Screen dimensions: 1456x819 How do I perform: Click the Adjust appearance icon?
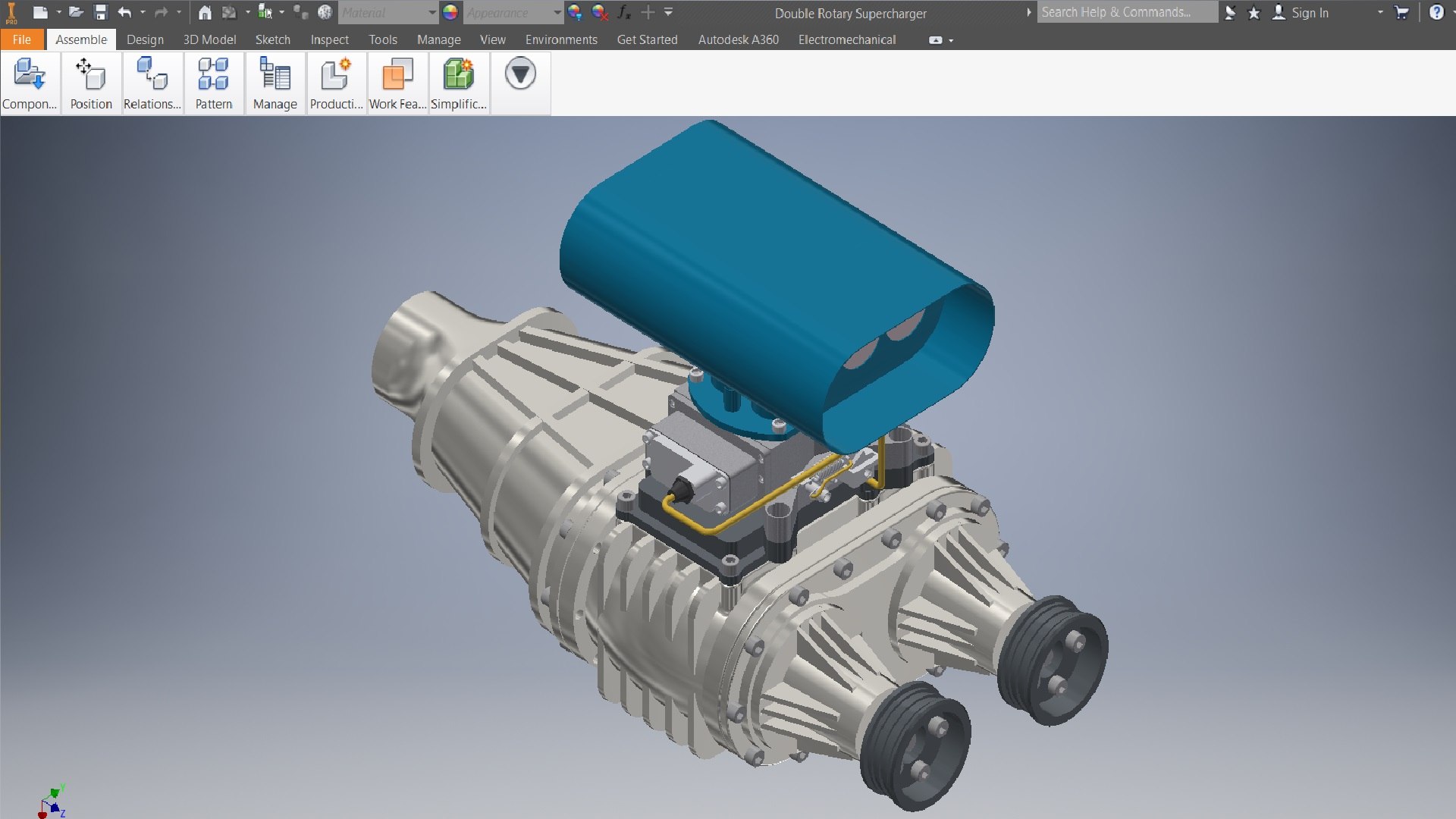[575, 12]
